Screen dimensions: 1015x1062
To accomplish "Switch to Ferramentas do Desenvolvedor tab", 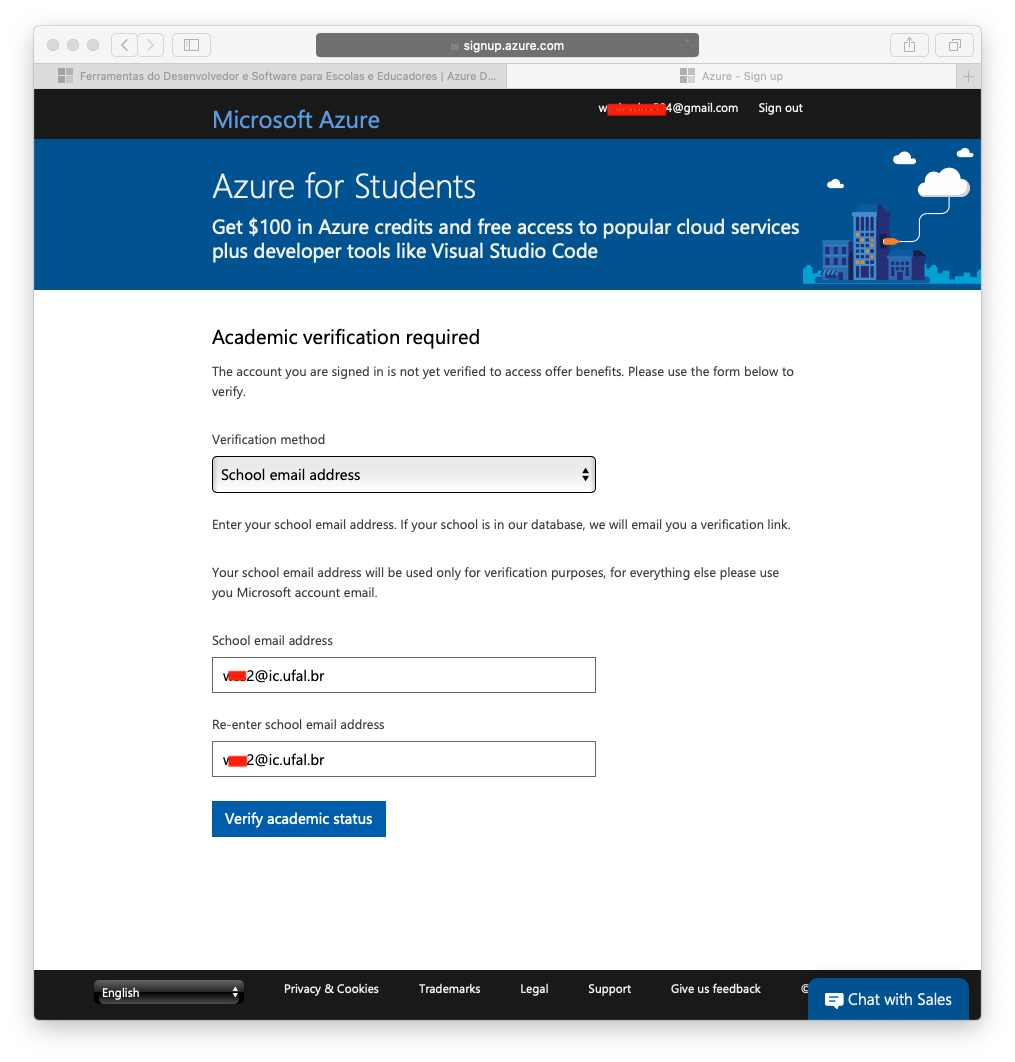I will pos(271,77).
